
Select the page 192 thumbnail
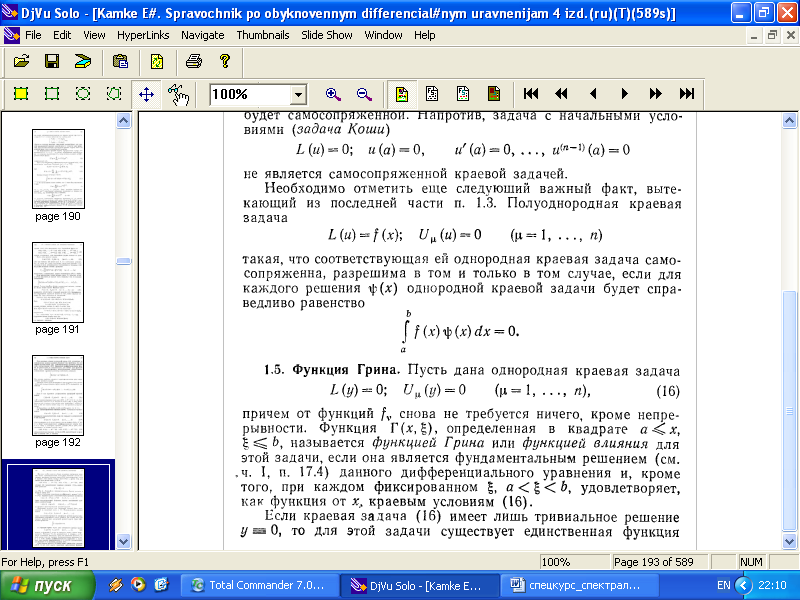click(x=58, y=395)
